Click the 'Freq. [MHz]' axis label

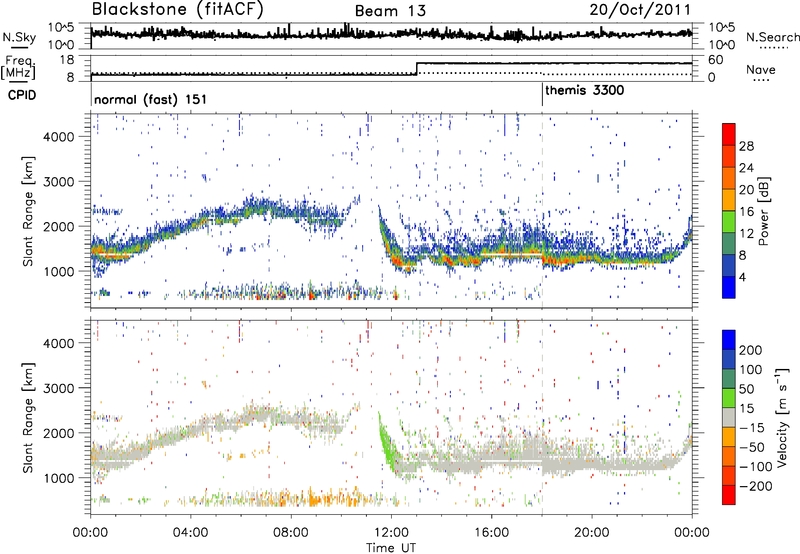click(18, 68)
